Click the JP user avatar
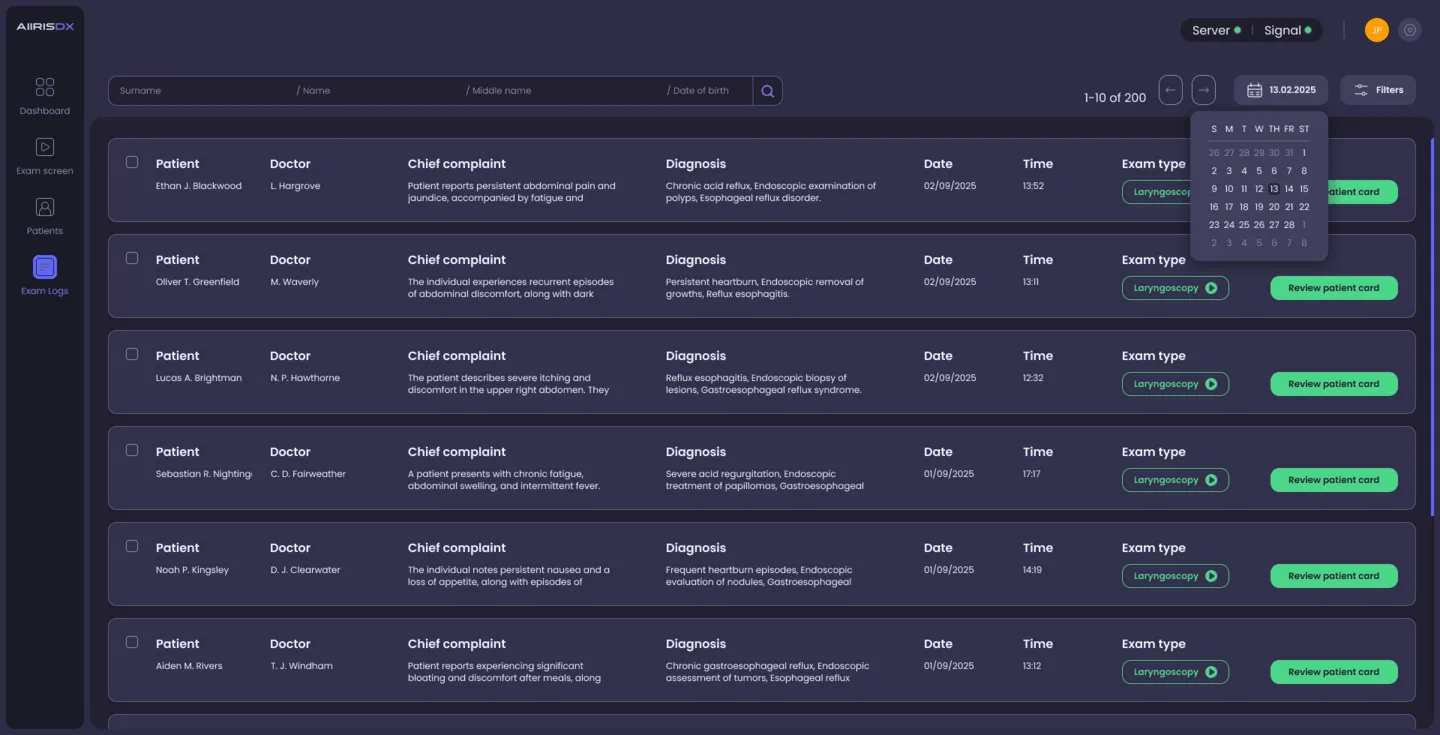The image size is (1440, 735). pos(1376,30)
